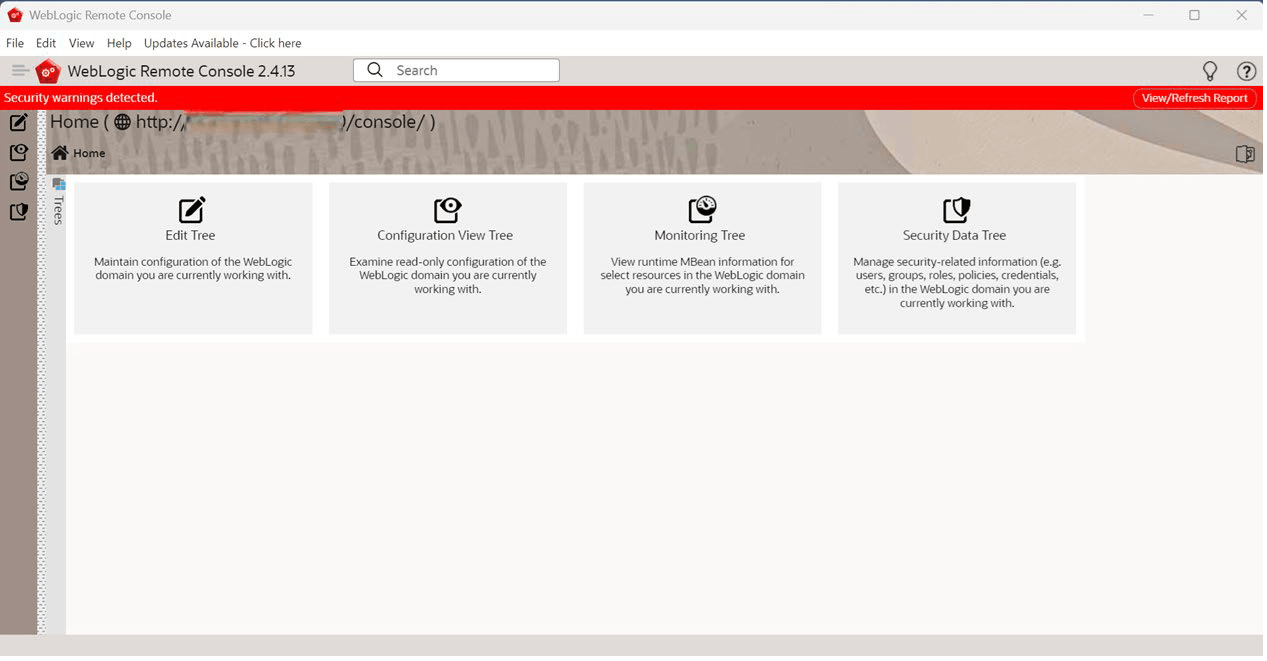Viewport: 1267px width, 661px height.
Task: Close the WebLogic Remote Console window
Action: 1242,15
